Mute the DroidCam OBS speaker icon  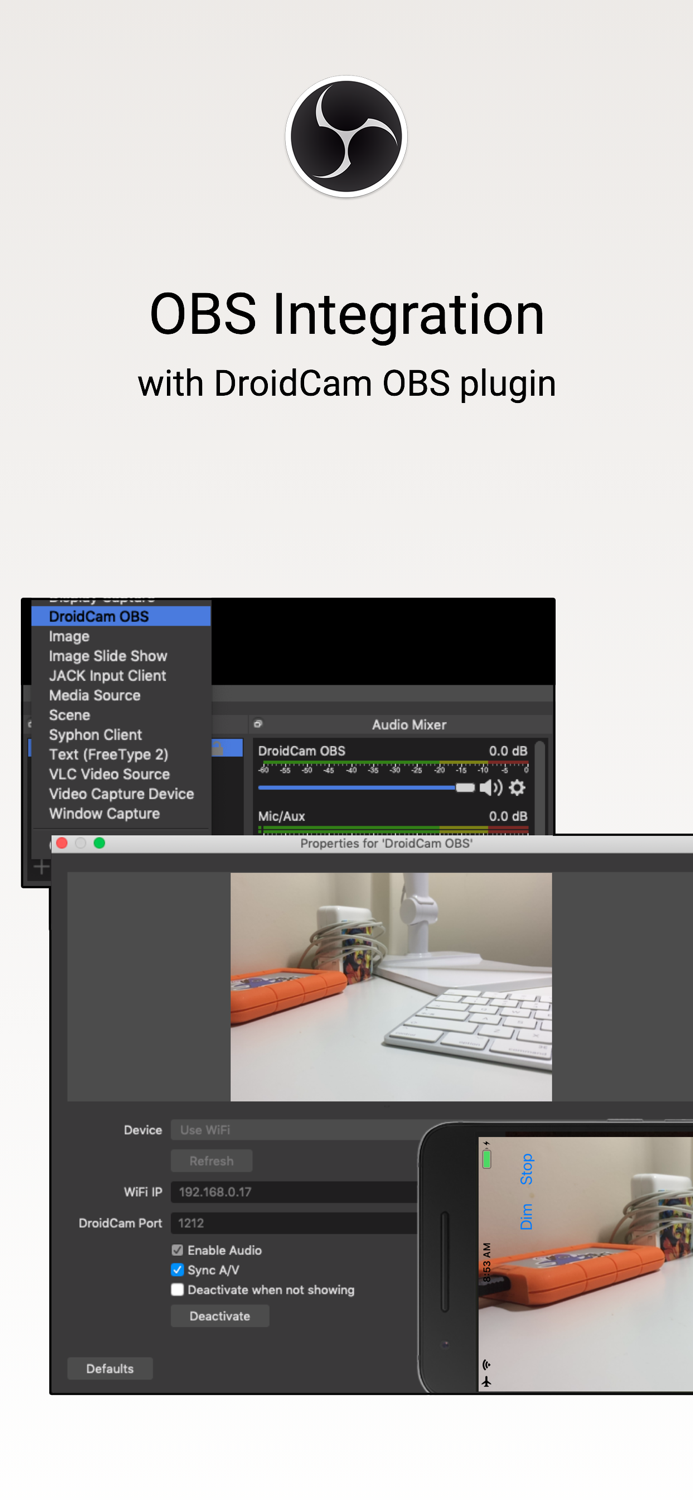pos(491,788)
